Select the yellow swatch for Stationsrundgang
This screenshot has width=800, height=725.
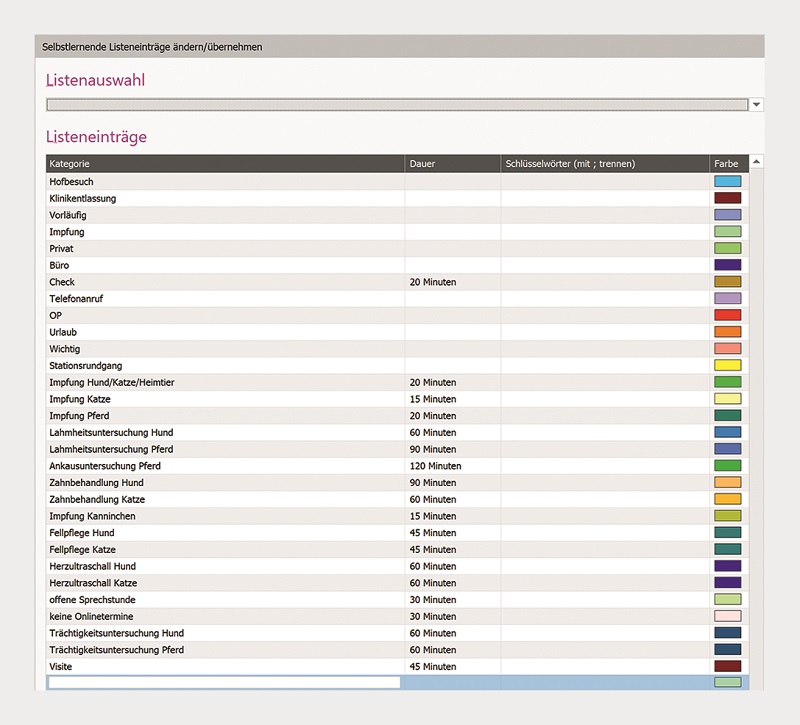(x=727, y=366)
